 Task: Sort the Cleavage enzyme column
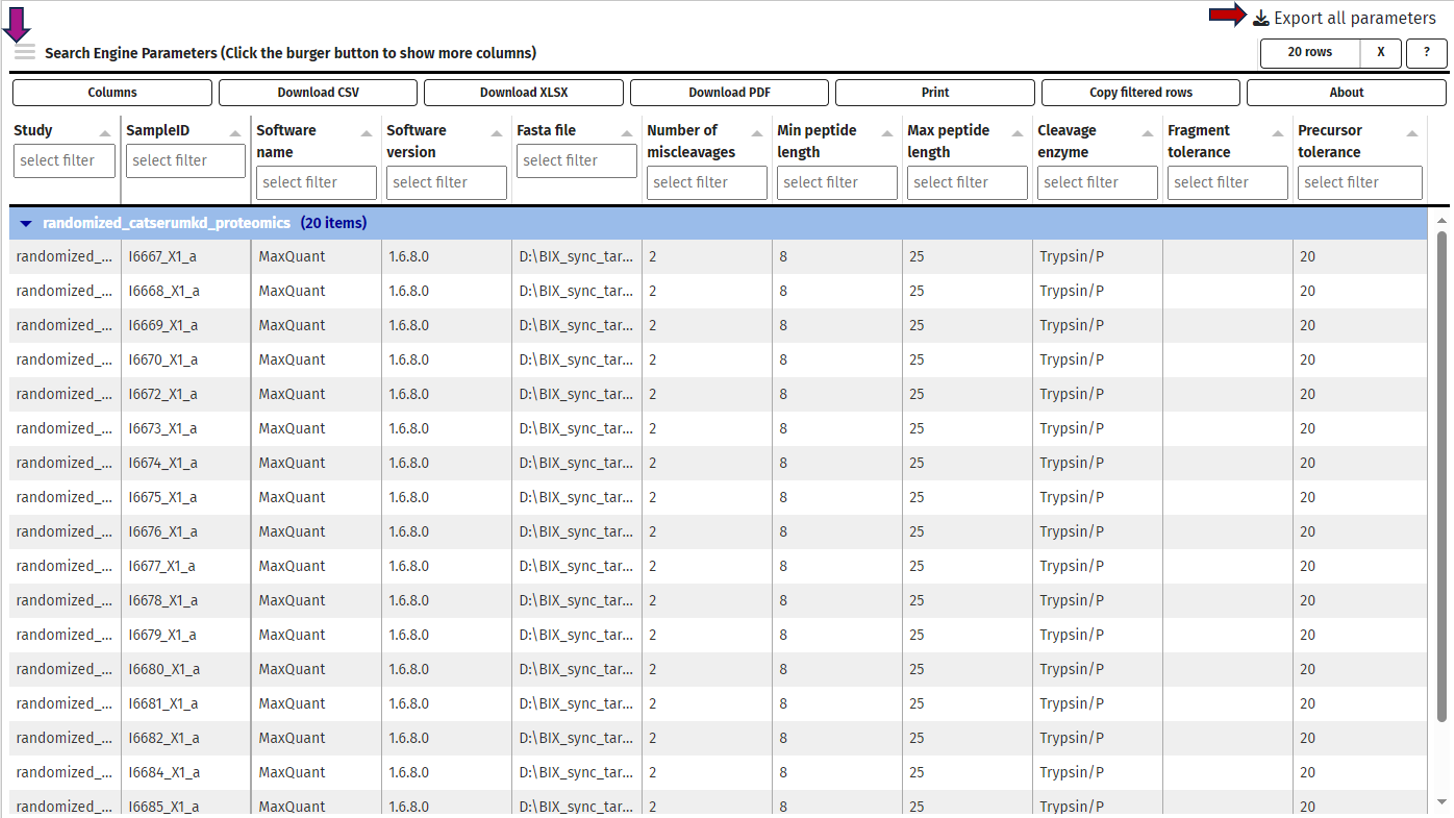click(x=1147, y=131)
